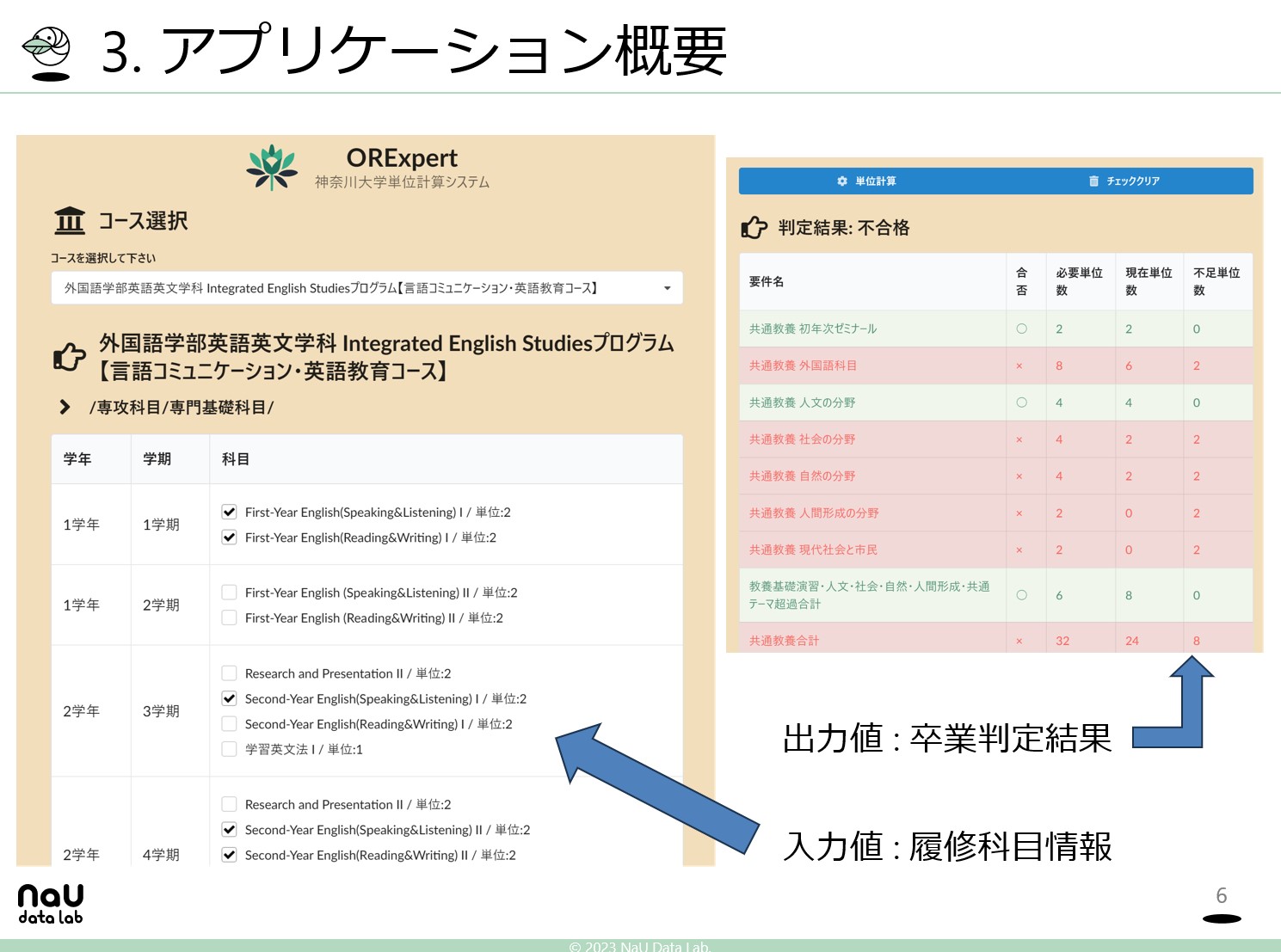Click the ORExpert flower logo
The image size is (1281, 952).
(x=272, y=167)
